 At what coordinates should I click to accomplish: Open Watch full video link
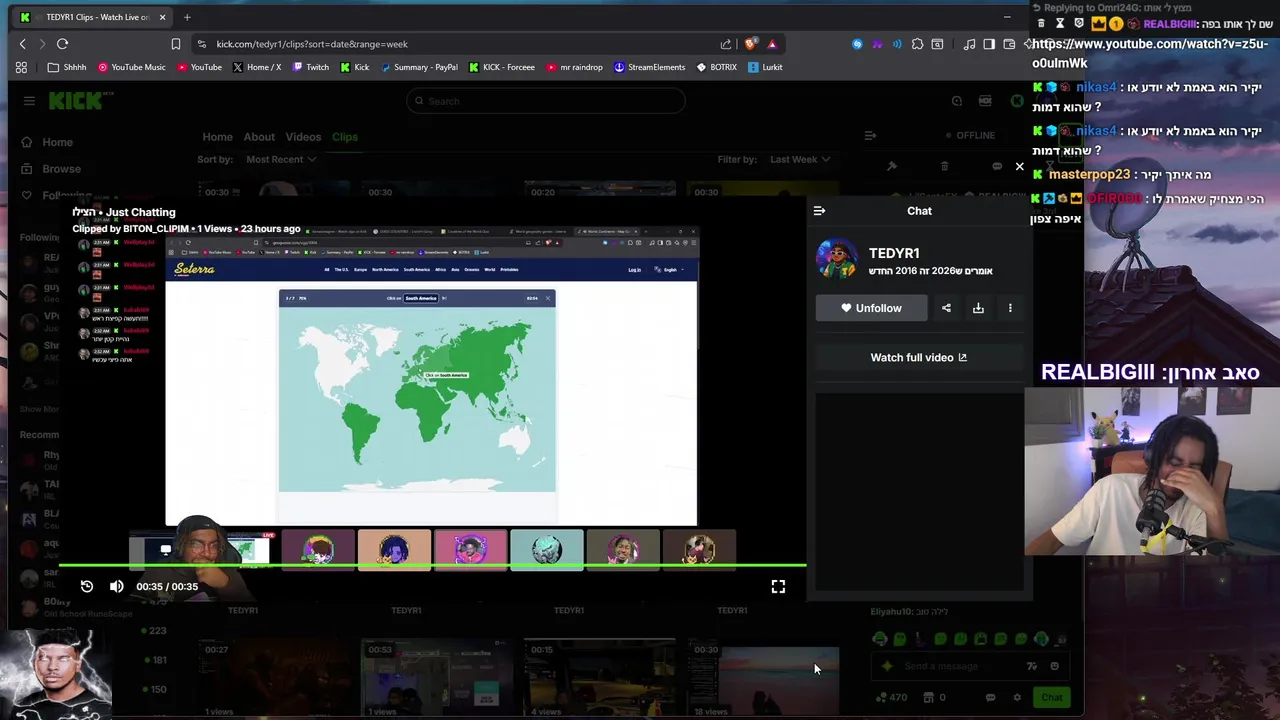point(919,357)
